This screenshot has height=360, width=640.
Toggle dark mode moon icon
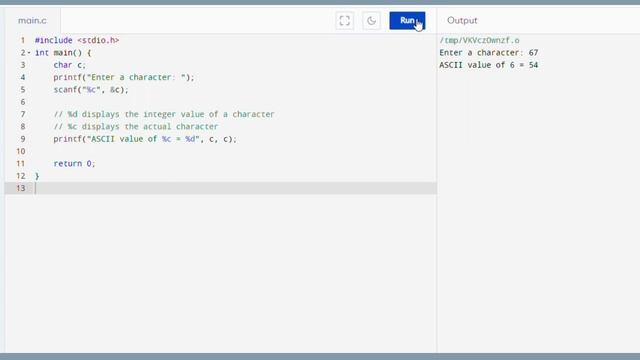(x=371, y=20)
